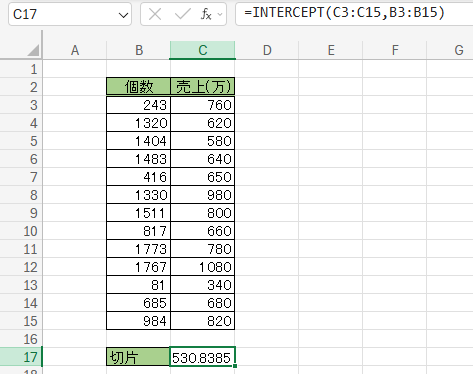Select column F header
Screen dimensions: 473x374
coord(395,50)
